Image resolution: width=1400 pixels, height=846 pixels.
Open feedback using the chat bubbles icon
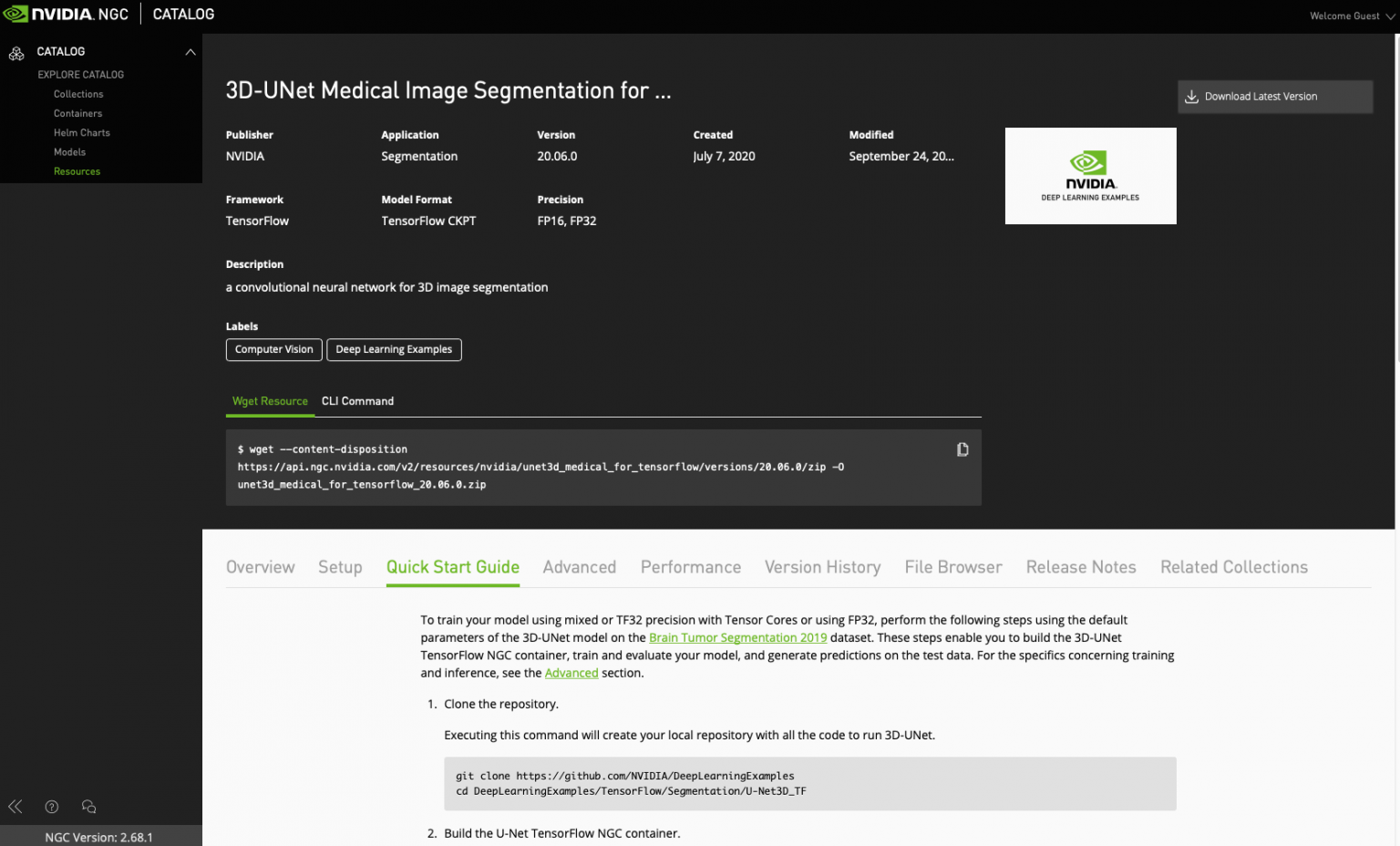[87, 806]
